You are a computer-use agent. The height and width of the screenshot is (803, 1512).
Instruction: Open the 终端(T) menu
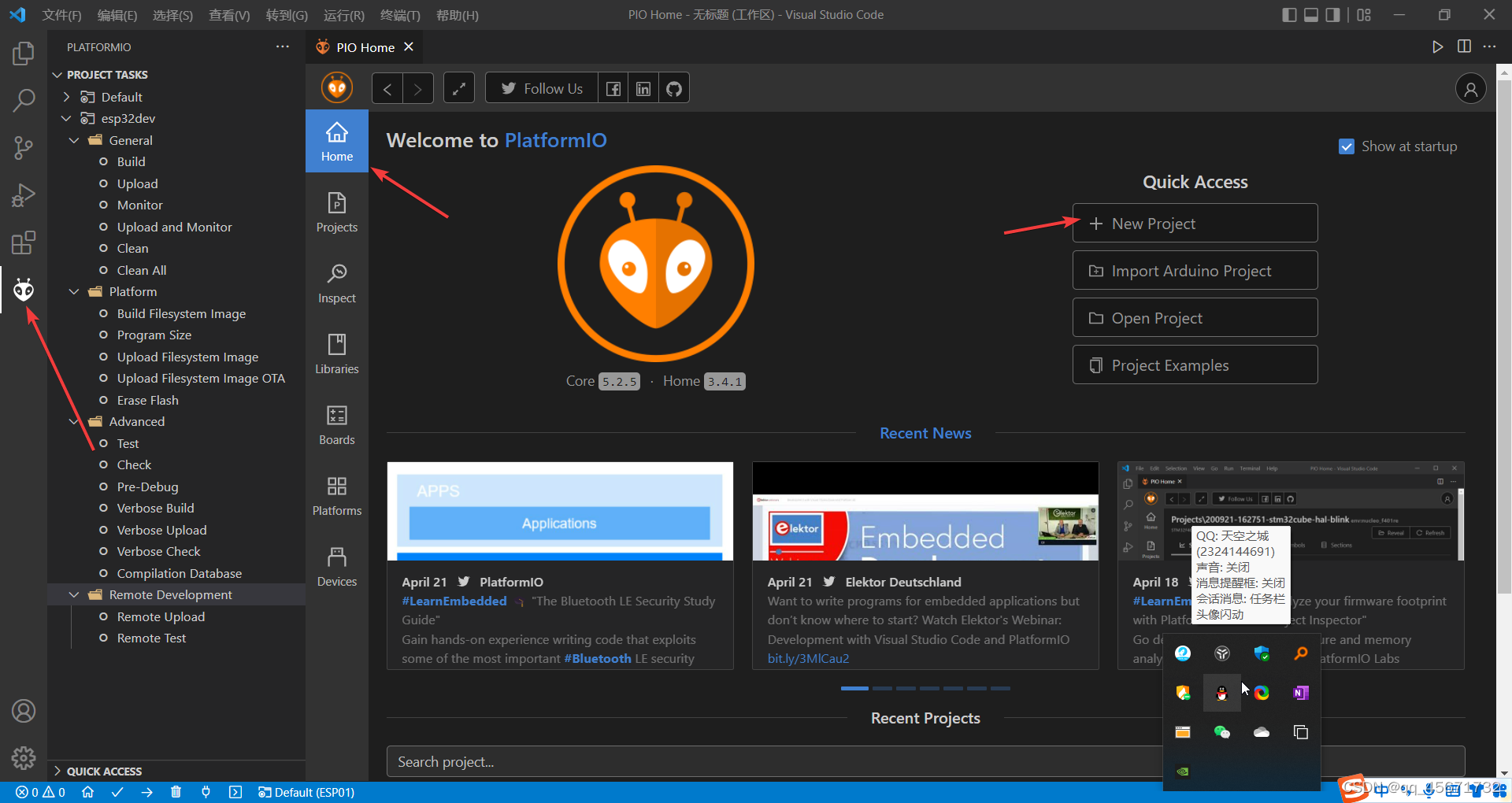pyautogui.click(x=400, y=15)
